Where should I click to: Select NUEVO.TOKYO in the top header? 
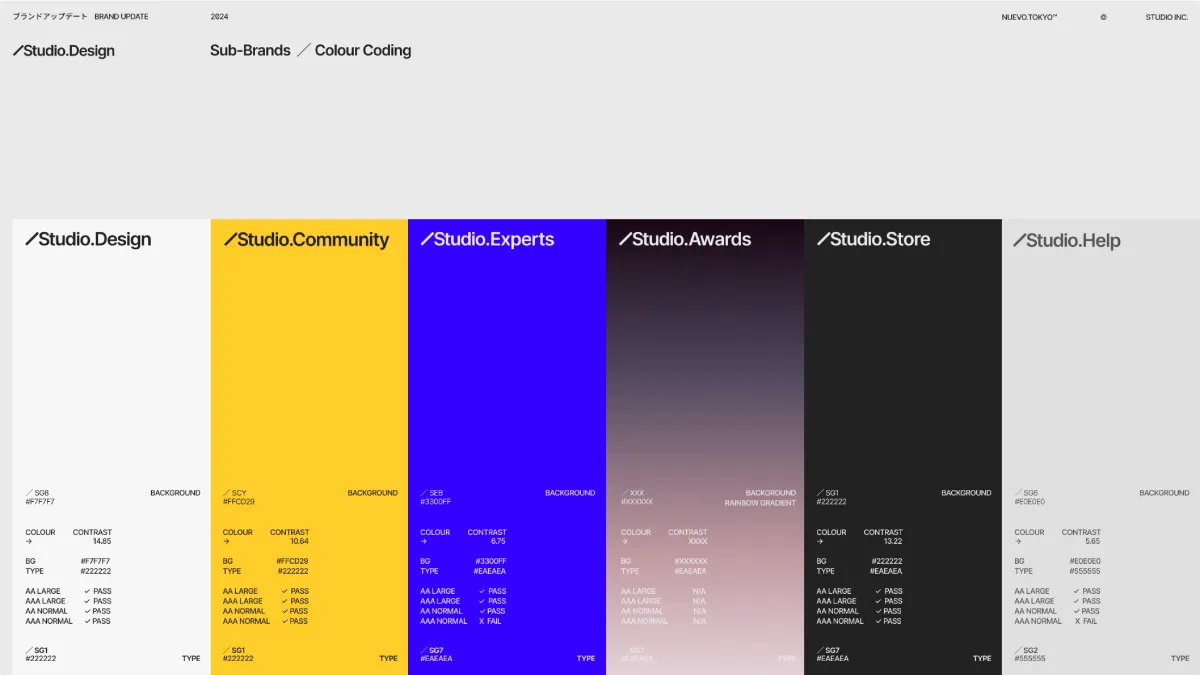1029,17
